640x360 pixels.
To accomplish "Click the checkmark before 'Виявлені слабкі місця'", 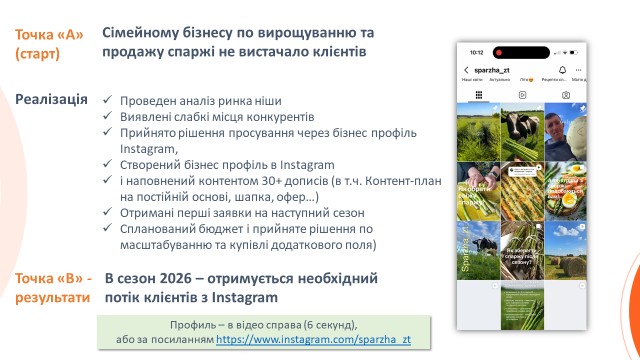I will [108, 116].
